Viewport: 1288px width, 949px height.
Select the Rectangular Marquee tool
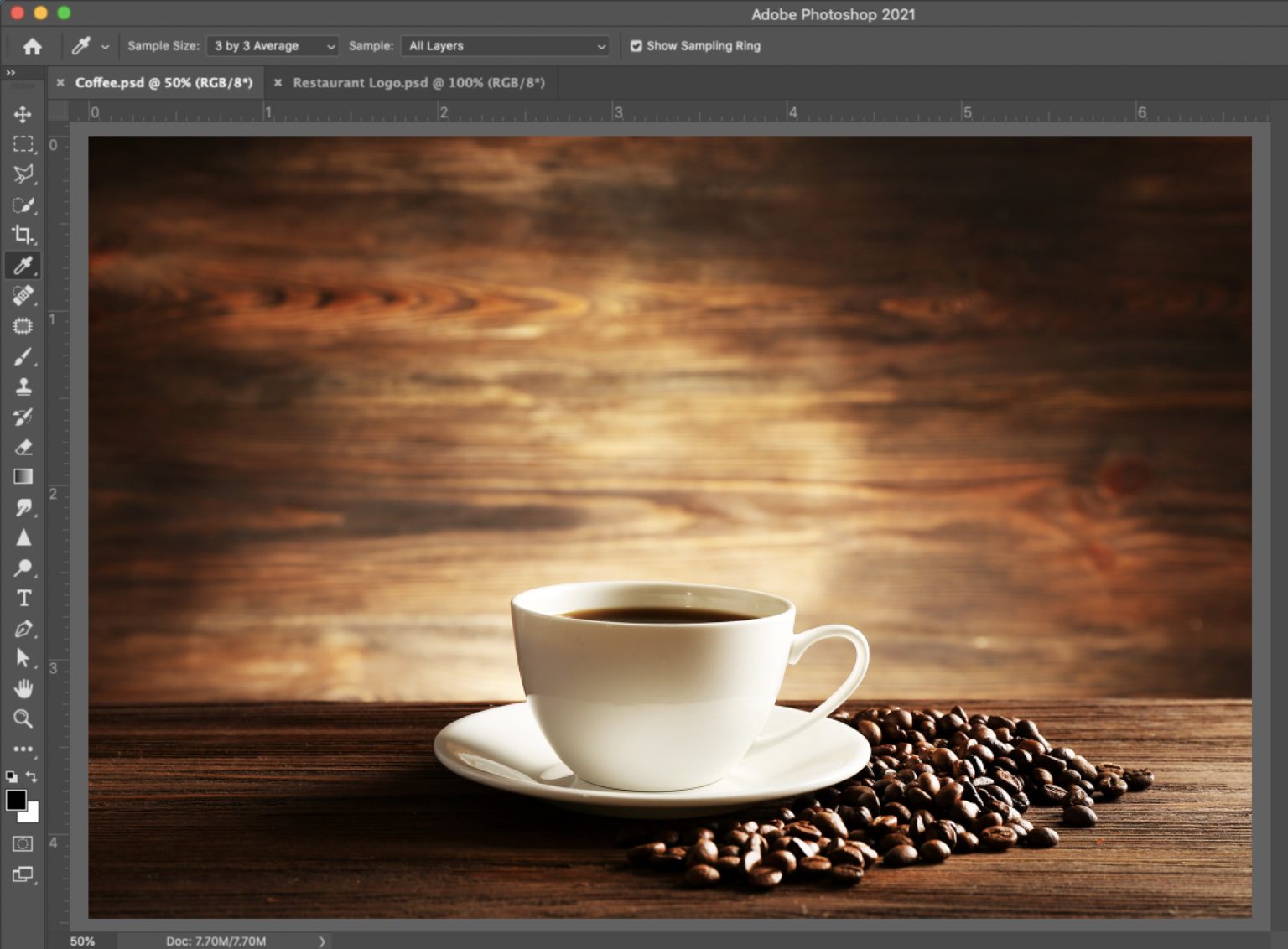(23, 145)
